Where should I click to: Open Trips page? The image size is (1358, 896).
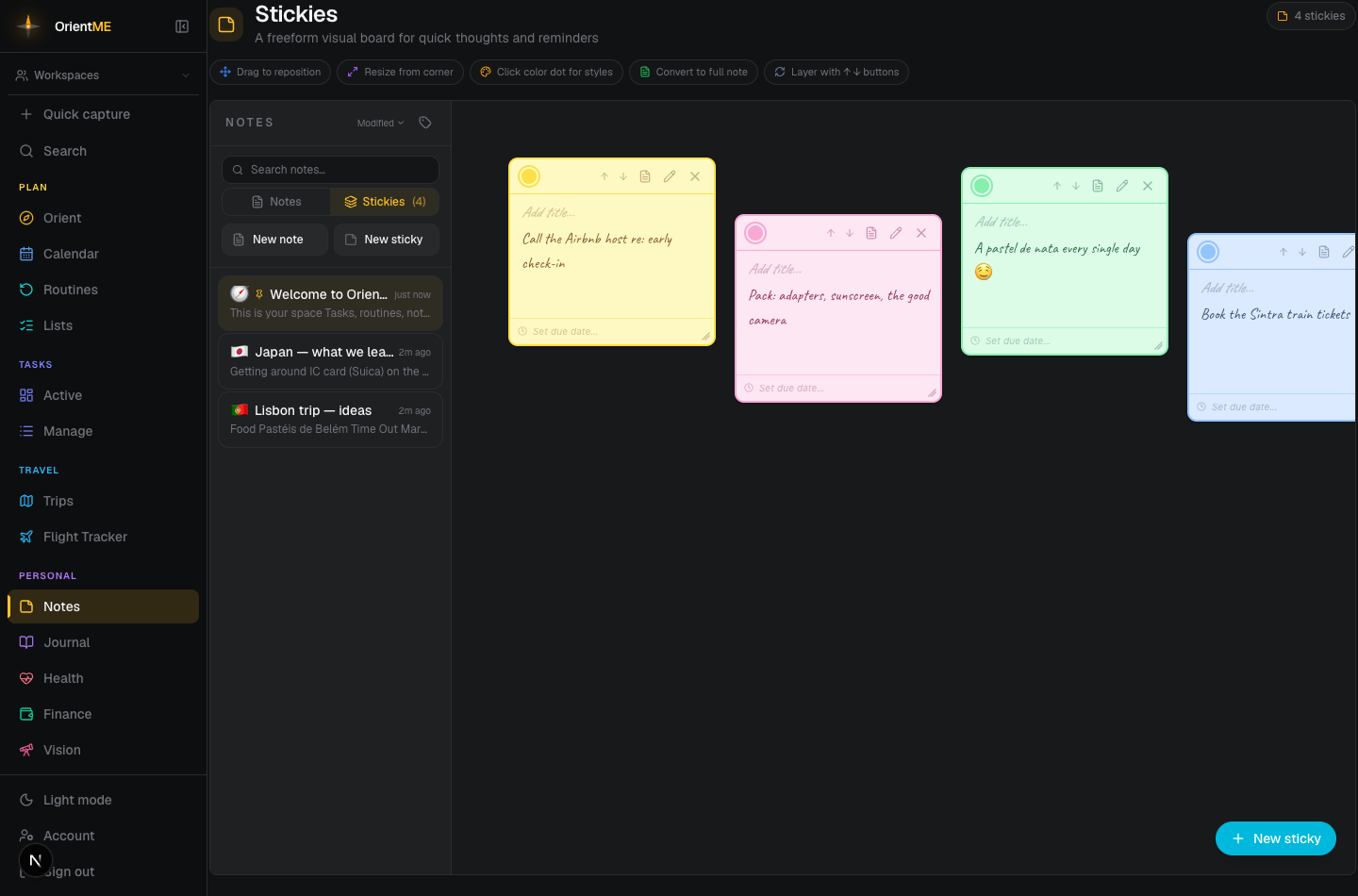(103, 501)
